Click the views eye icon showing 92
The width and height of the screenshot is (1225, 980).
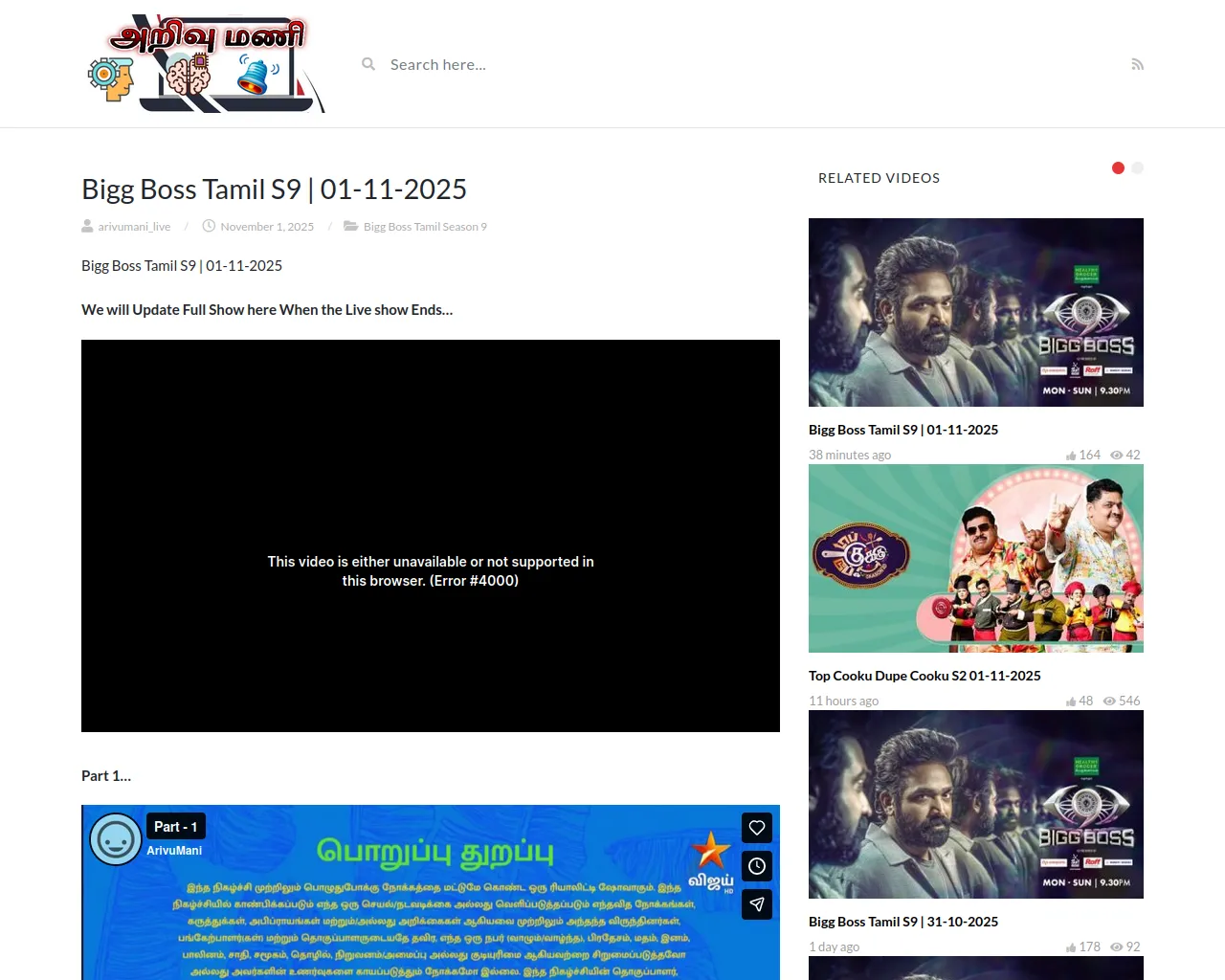(x=1116, y=947)
